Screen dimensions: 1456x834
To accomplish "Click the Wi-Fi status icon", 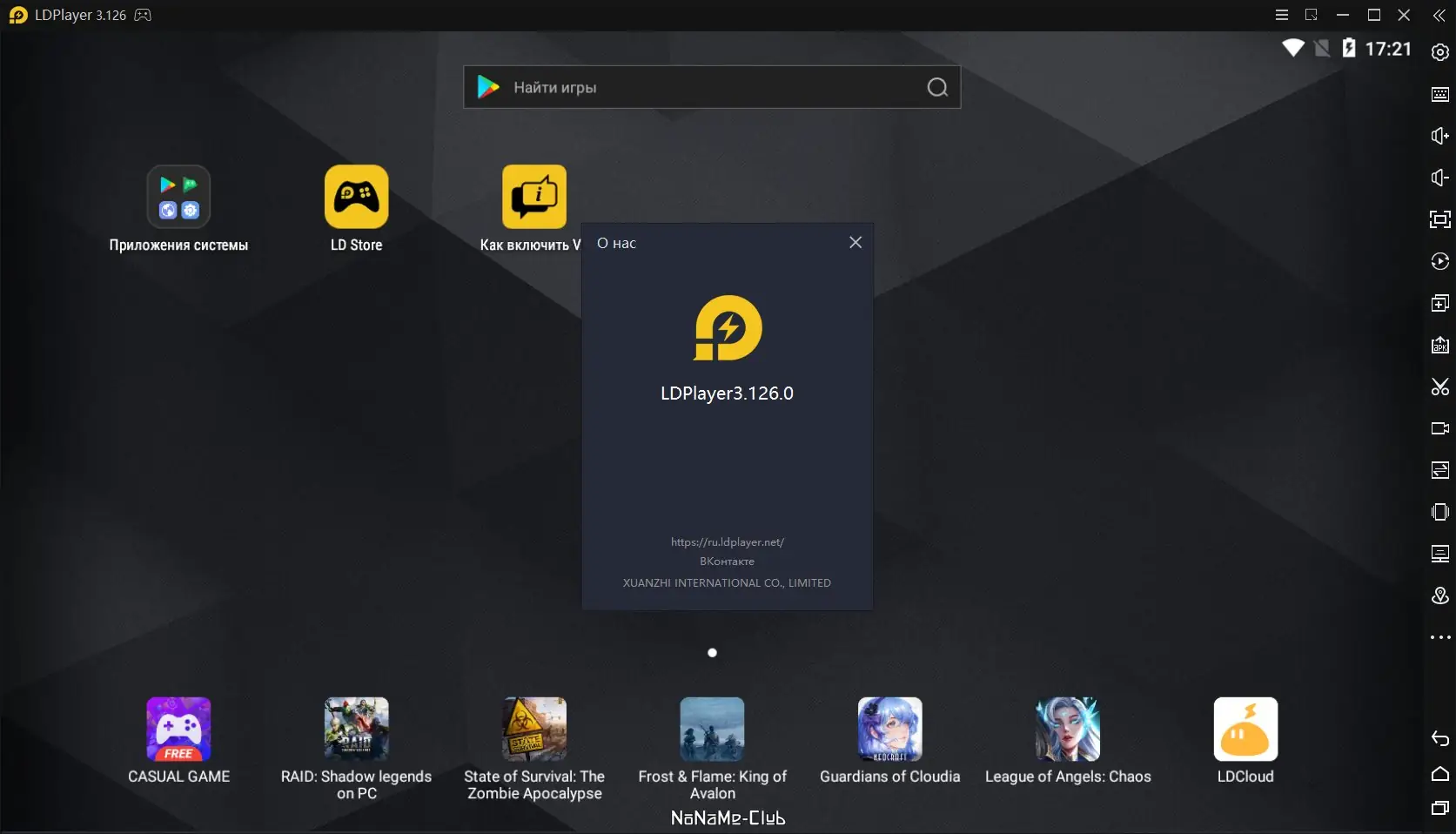I will coord(1293,49).
